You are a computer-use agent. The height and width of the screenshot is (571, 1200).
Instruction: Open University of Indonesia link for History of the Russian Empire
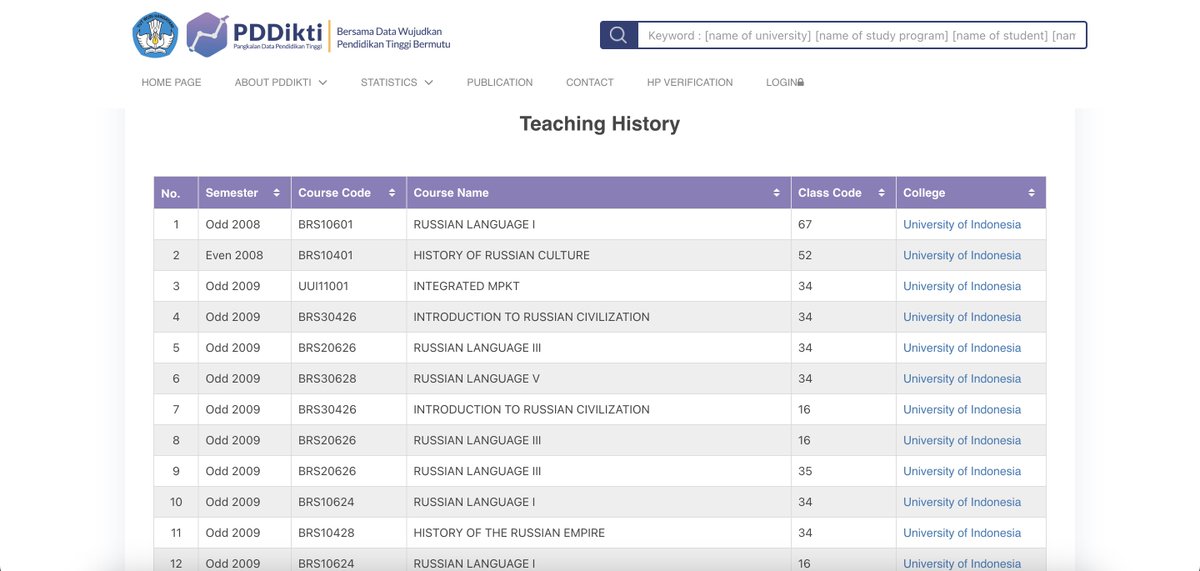coord(962,533)
